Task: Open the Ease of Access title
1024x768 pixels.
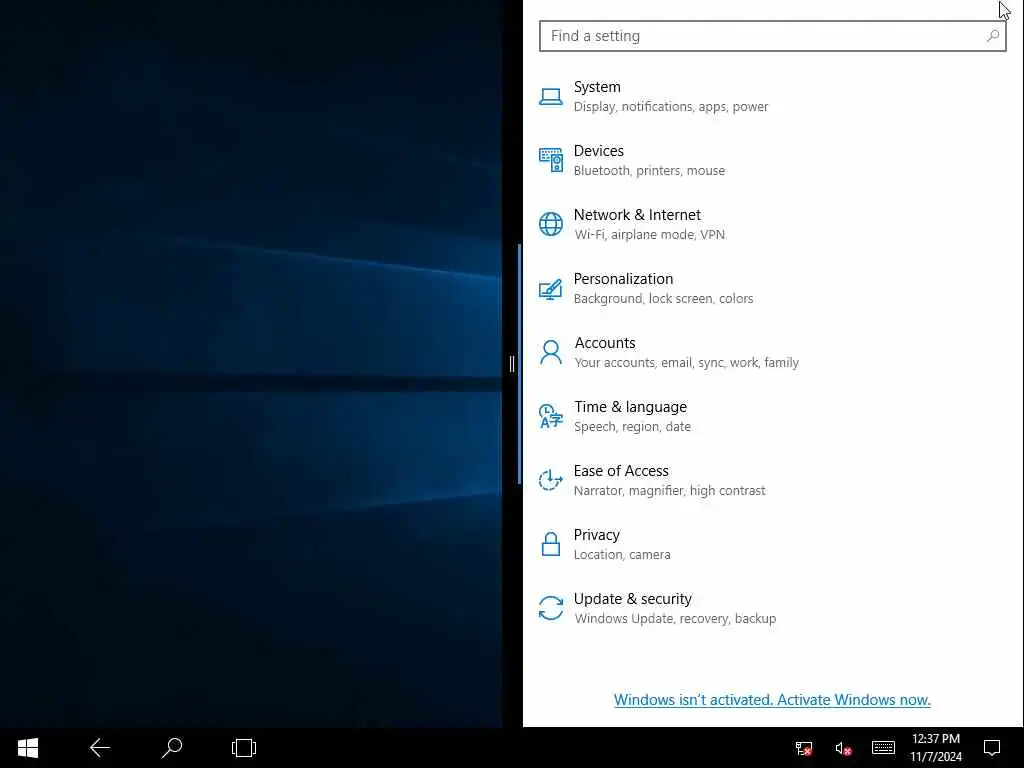Action: (x=621, y=471)
